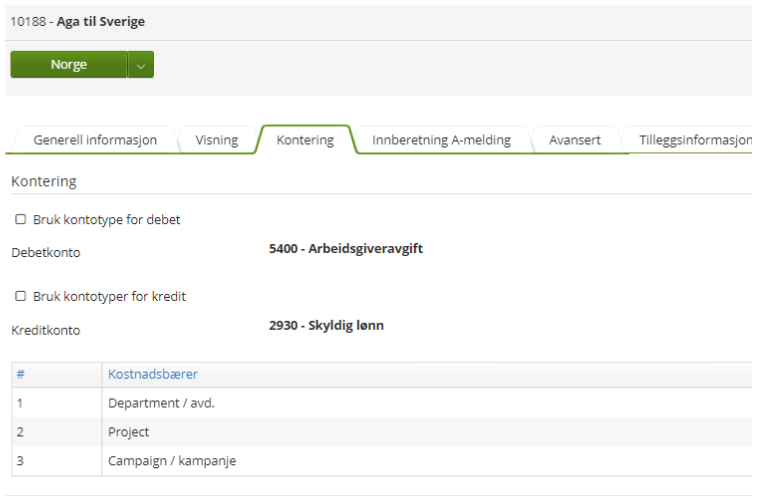Image resolution: width=761 pixels, height=500 pixels.
Task: Click row number 1 in the table
Action: (x=20, y=403)
